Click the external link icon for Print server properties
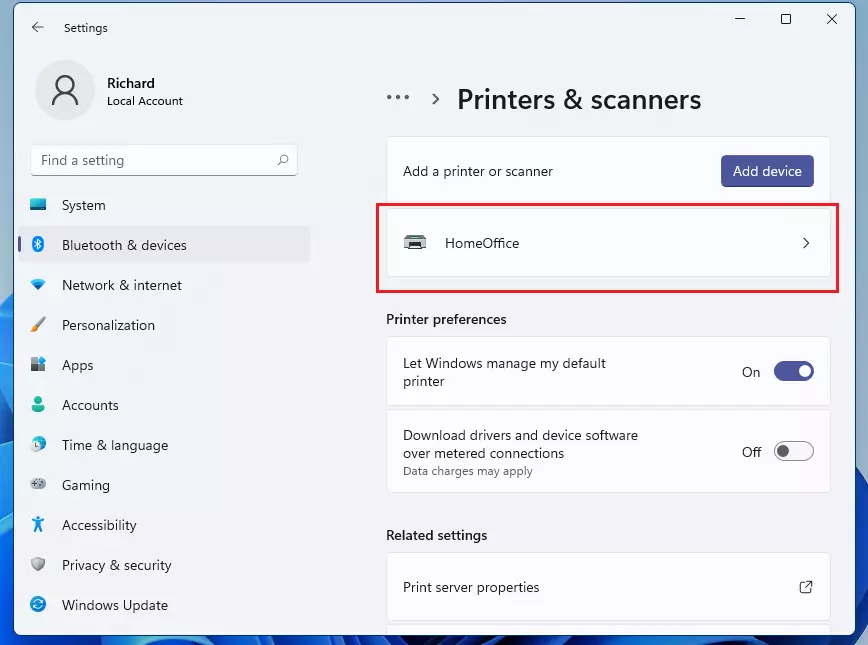 (806, 587)
